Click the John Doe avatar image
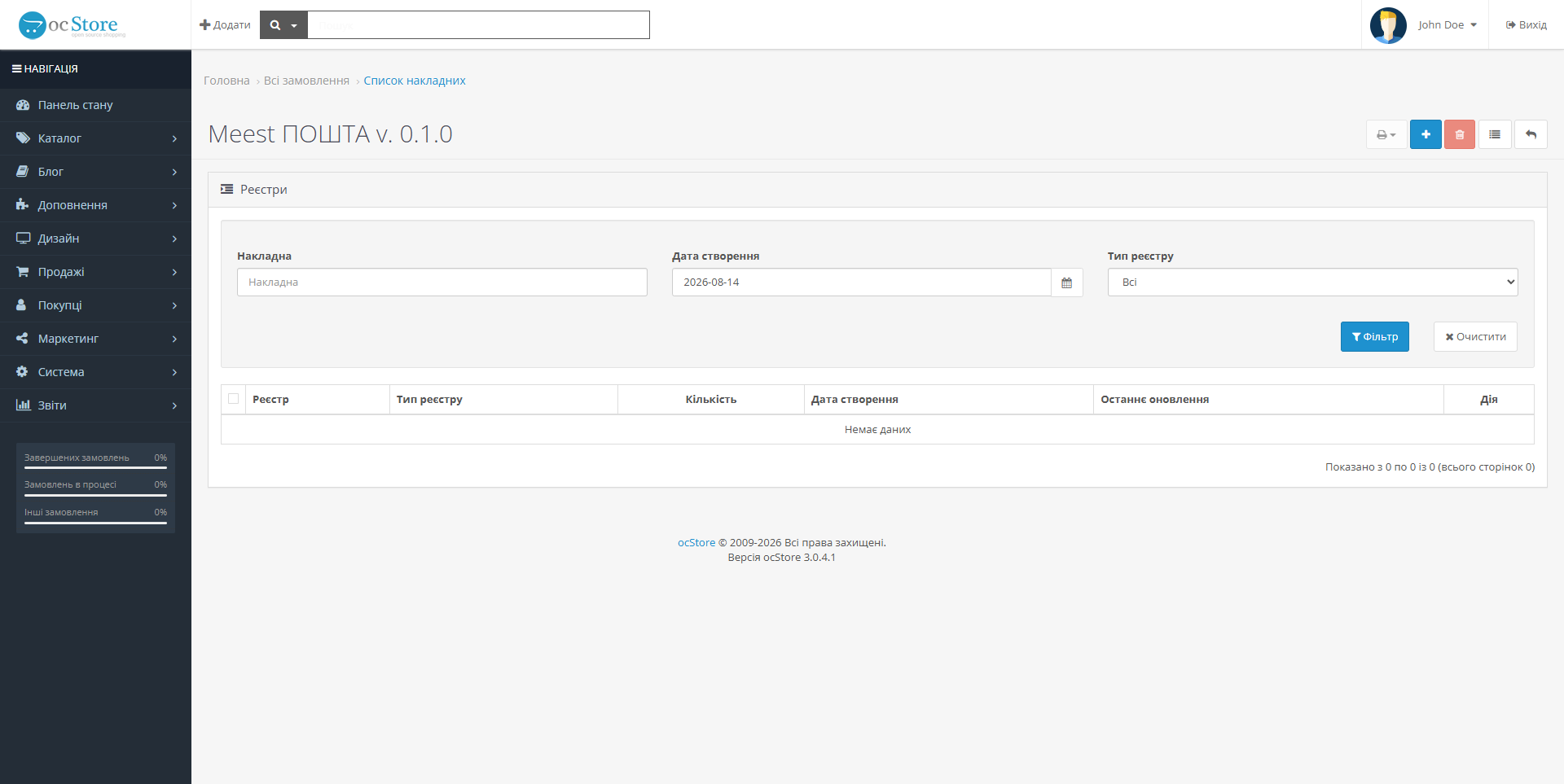This screenshot has width=1564, height=784. (x=1388, y=25)
